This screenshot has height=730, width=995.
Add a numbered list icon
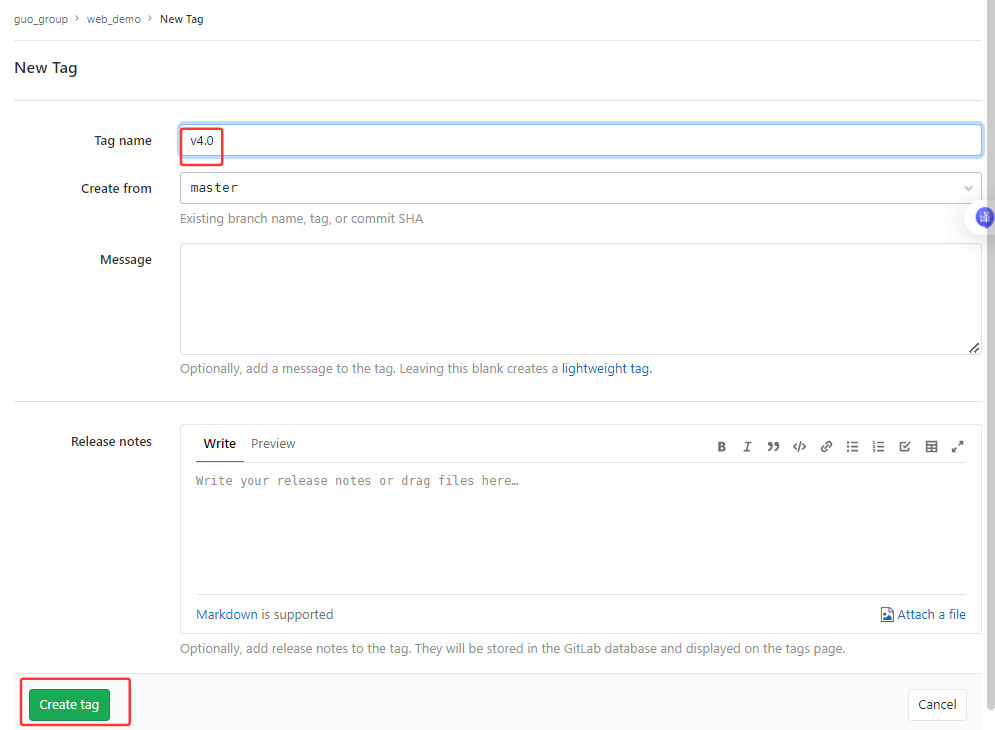click(878, 447)
